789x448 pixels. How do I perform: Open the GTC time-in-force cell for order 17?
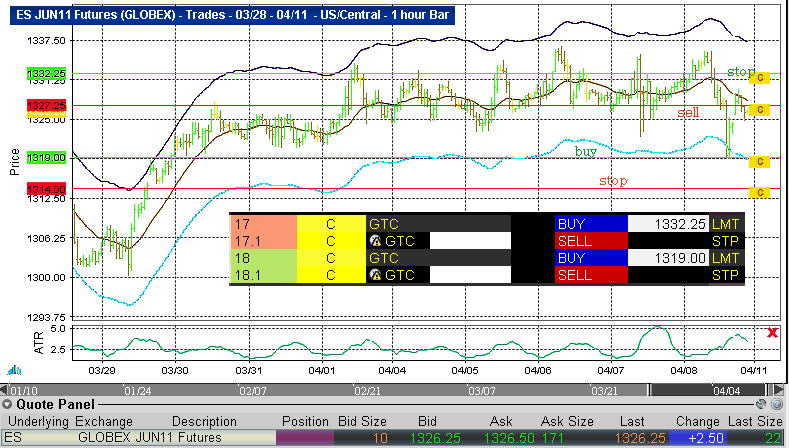(x=438, y=223)
